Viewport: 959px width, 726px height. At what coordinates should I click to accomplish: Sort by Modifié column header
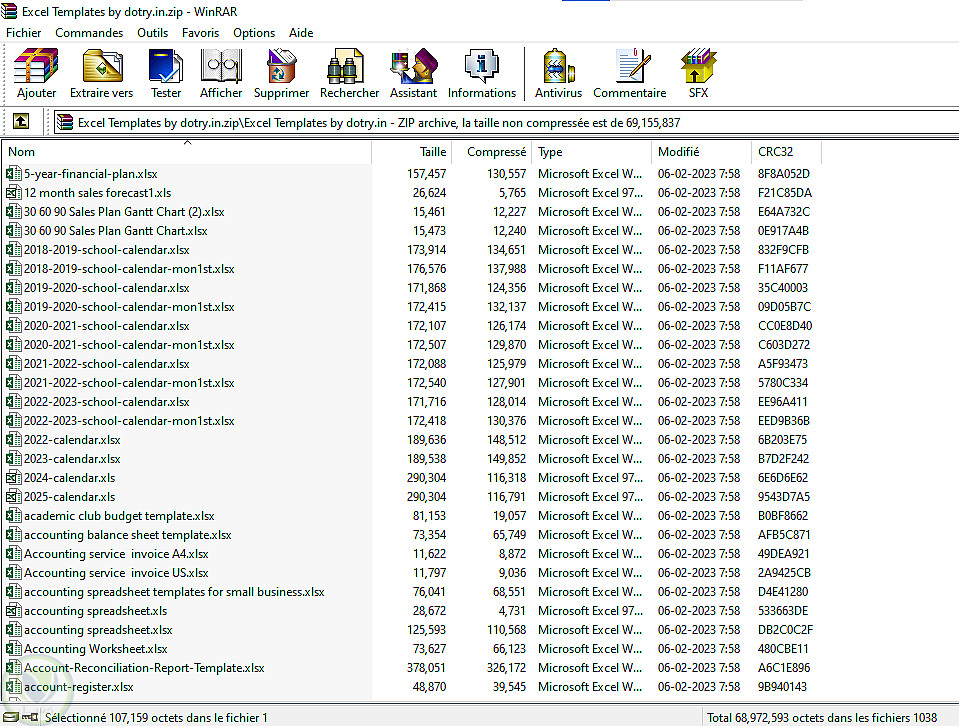coord(702,152)
